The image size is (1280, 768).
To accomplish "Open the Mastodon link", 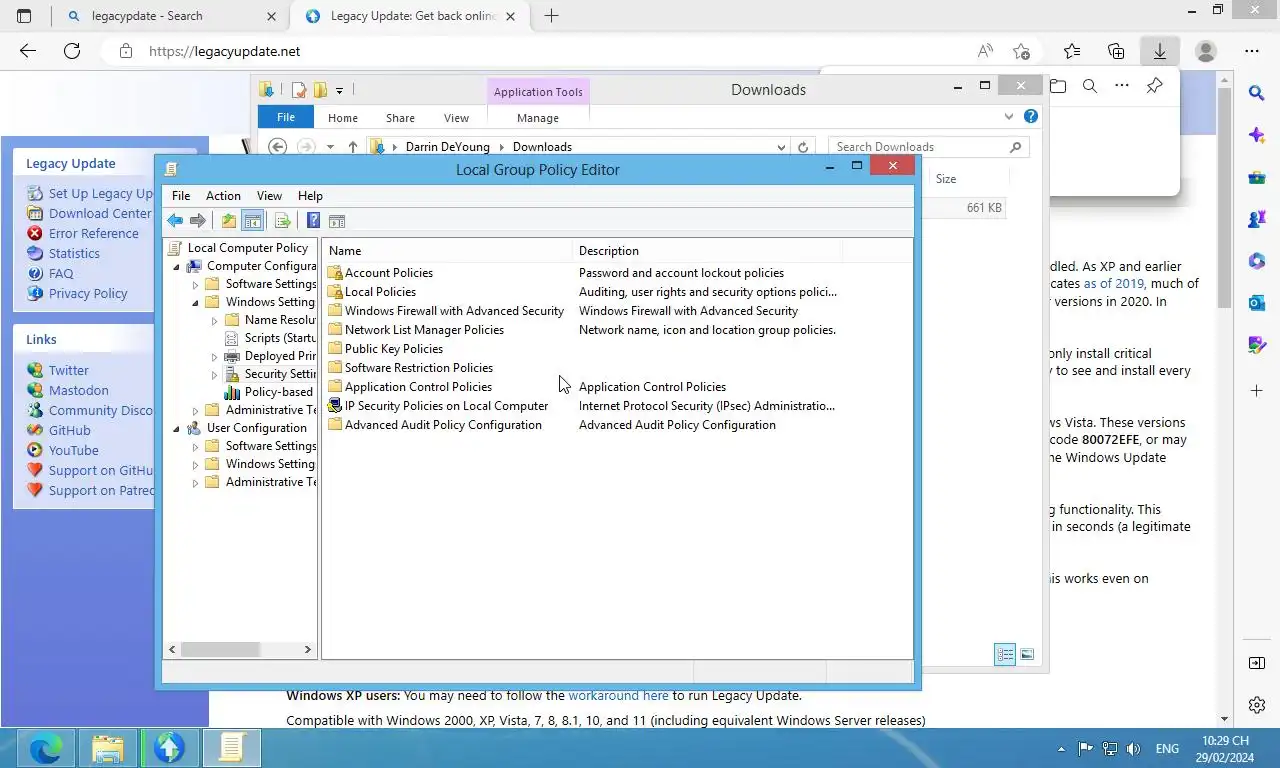I will pyautogui.click(x=79, y=391).
